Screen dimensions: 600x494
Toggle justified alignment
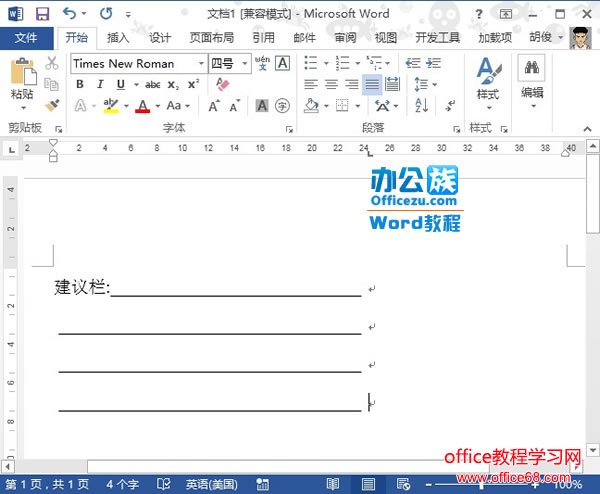click(x=372, y=84)
